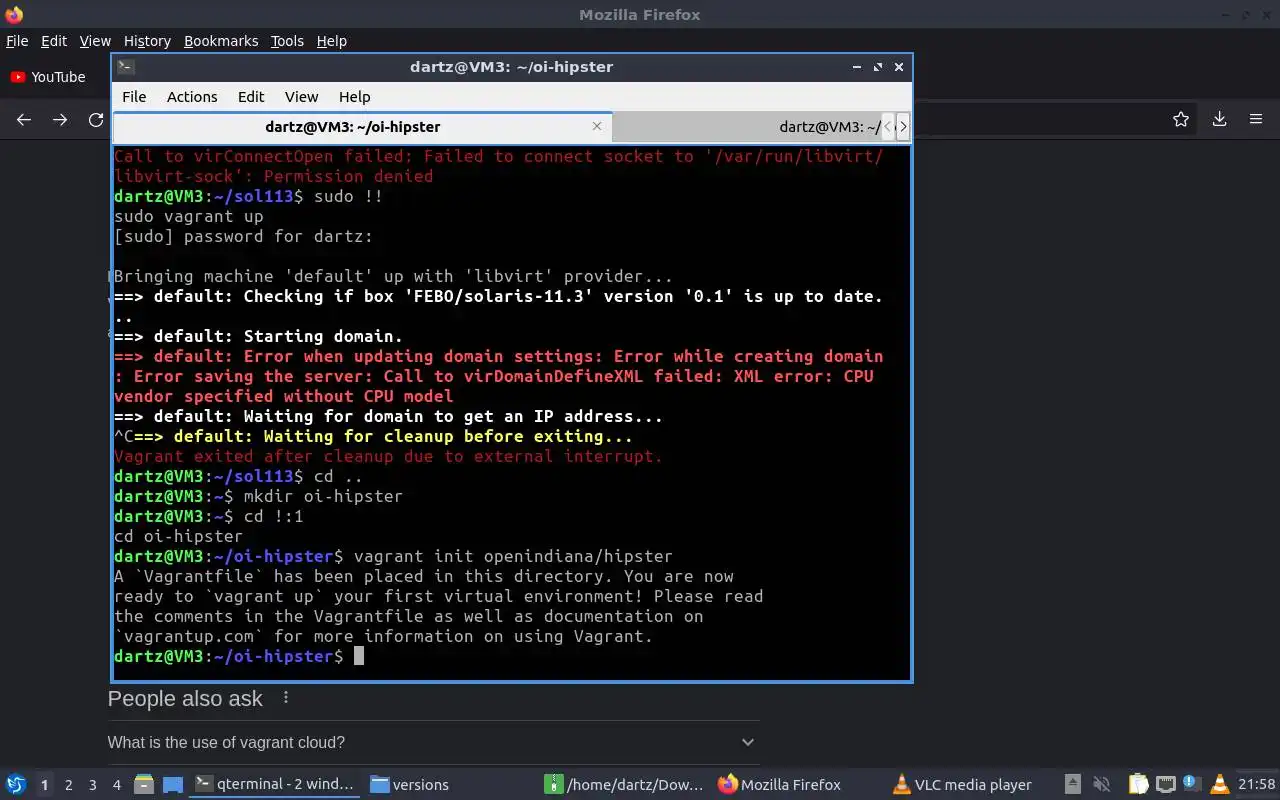The width and height of the screenshot is (1280, 800).
Task: Select virtual desktop 1 in pager
Action: pyautogui.click(x=45, y=785)
